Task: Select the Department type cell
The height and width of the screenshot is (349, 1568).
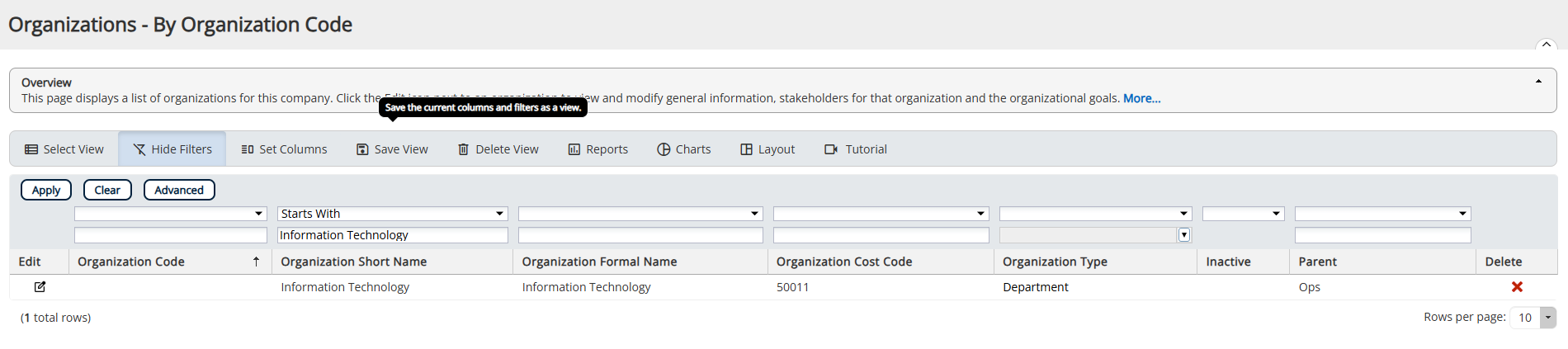Action: (x=1036, y=287)
